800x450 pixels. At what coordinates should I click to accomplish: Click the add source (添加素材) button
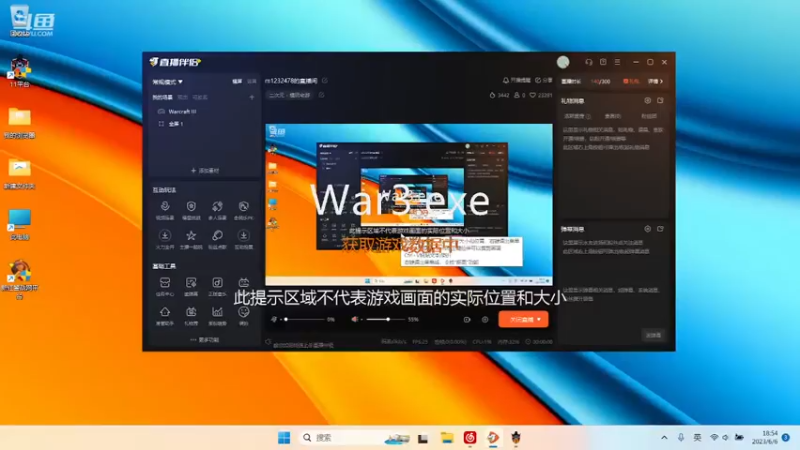click(205, 170)
